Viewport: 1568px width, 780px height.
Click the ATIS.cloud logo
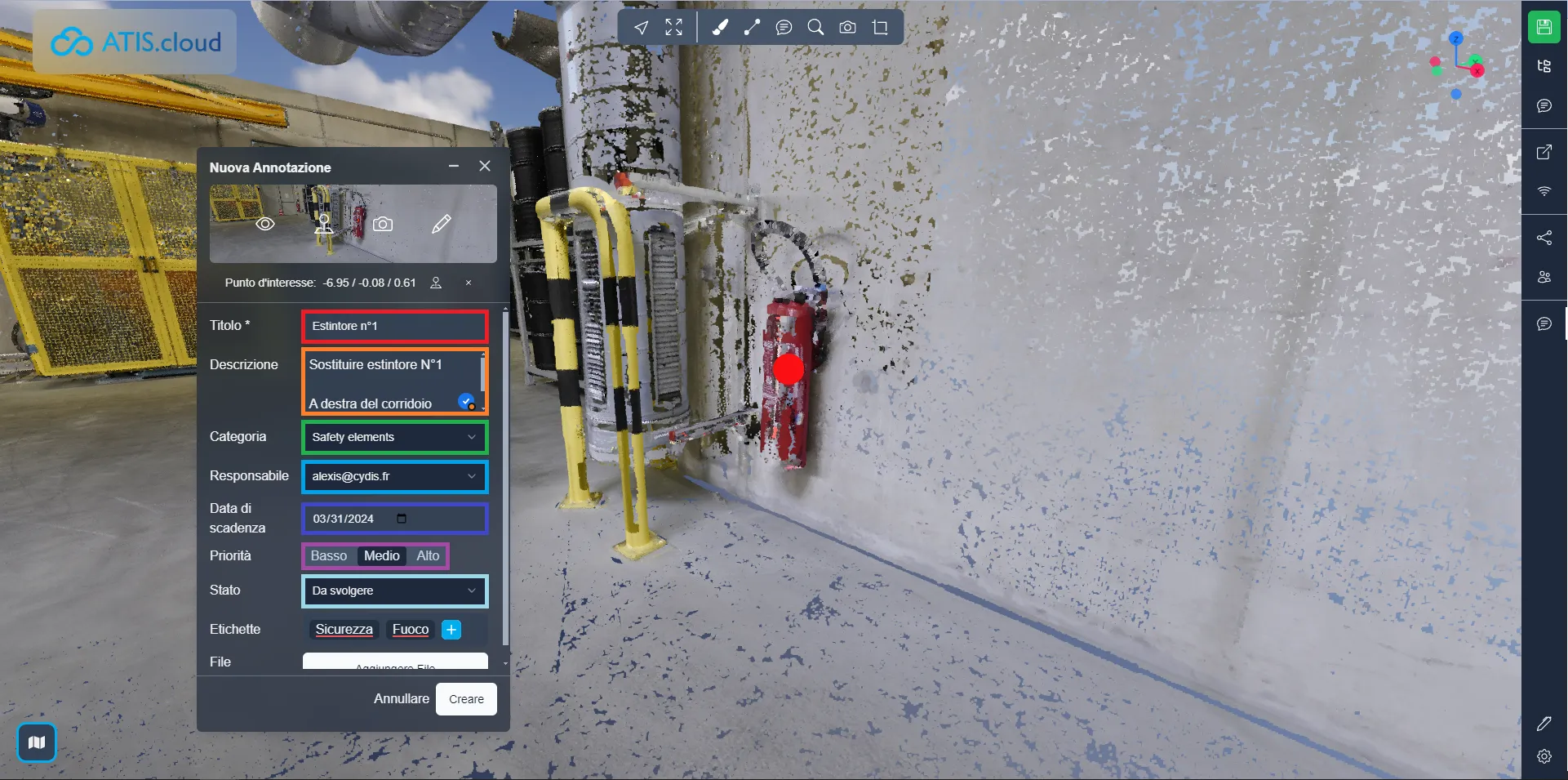click(x=135, y=42)
